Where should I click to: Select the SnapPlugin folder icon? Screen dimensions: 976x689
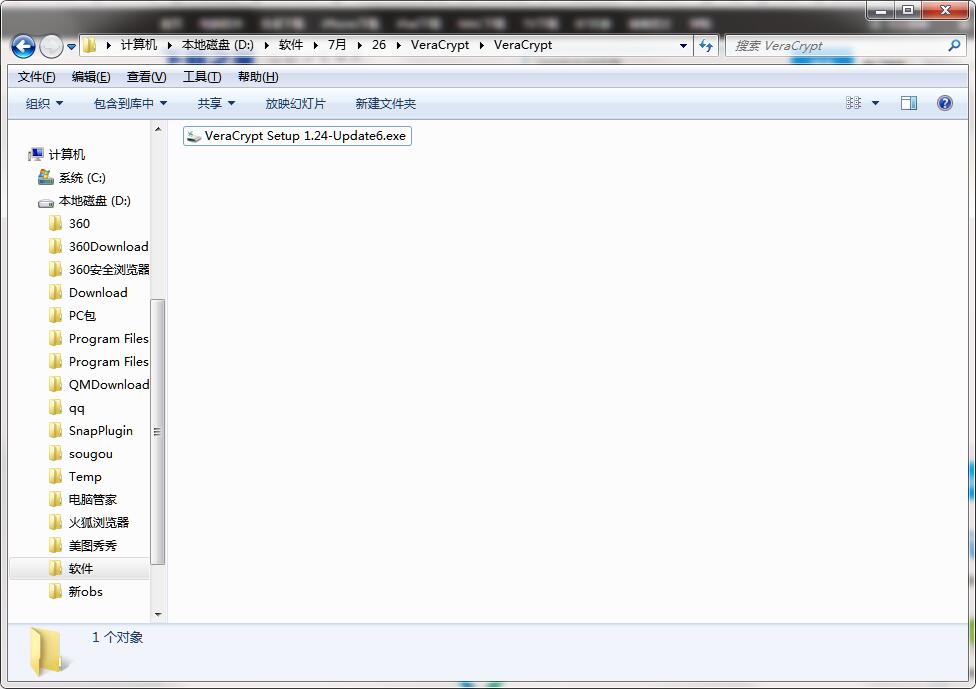pyautogui.click(x=55, y=431)
